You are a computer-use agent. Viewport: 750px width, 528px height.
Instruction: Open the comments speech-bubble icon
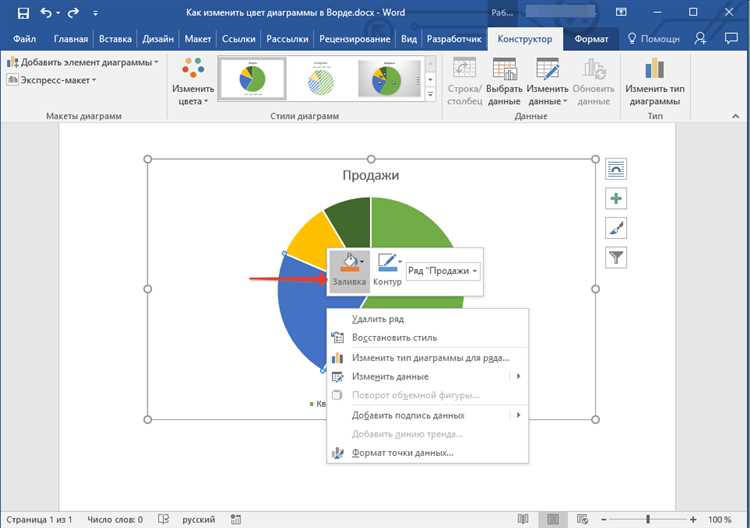[731, 39]
